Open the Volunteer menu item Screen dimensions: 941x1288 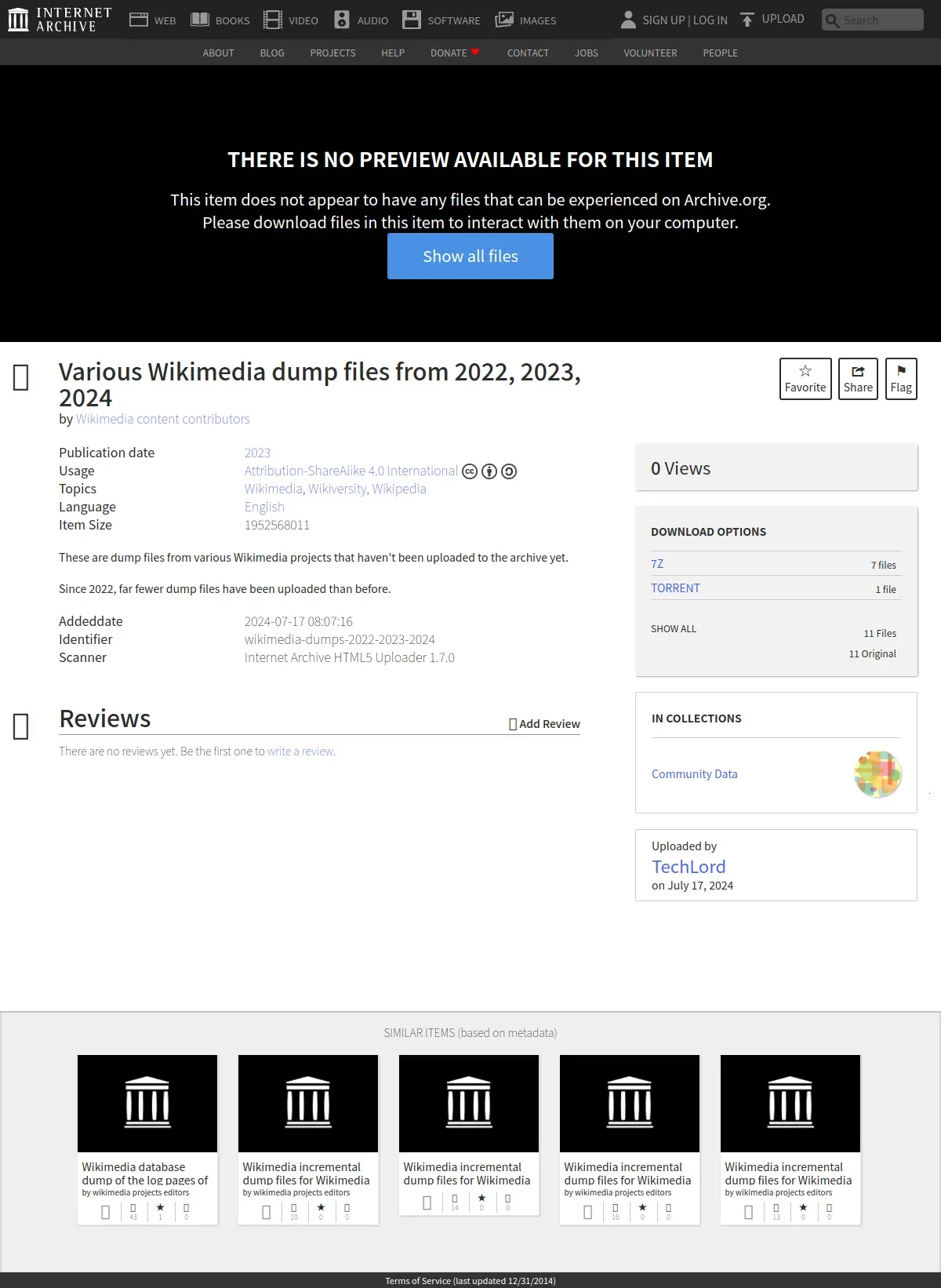(x=650, y=53)
